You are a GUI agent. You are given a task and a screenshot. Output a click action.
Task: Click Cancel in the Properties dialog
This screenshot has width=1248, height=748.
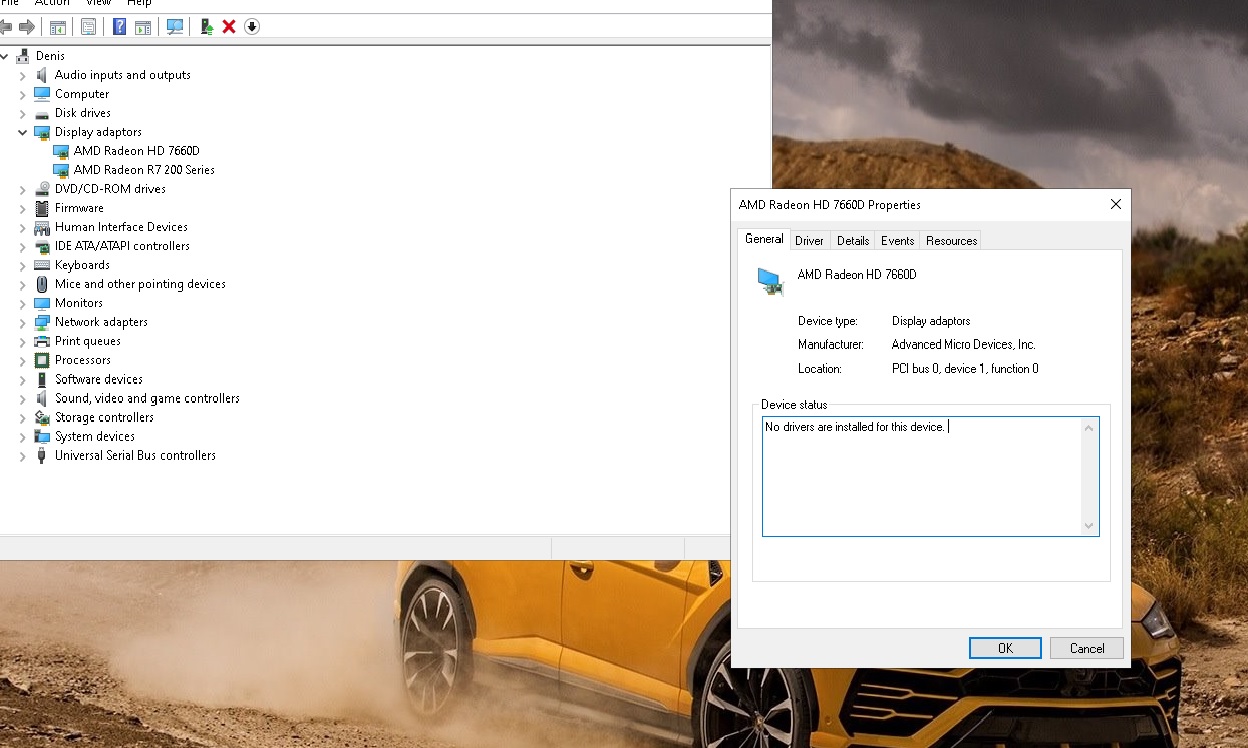(1087, 648)
